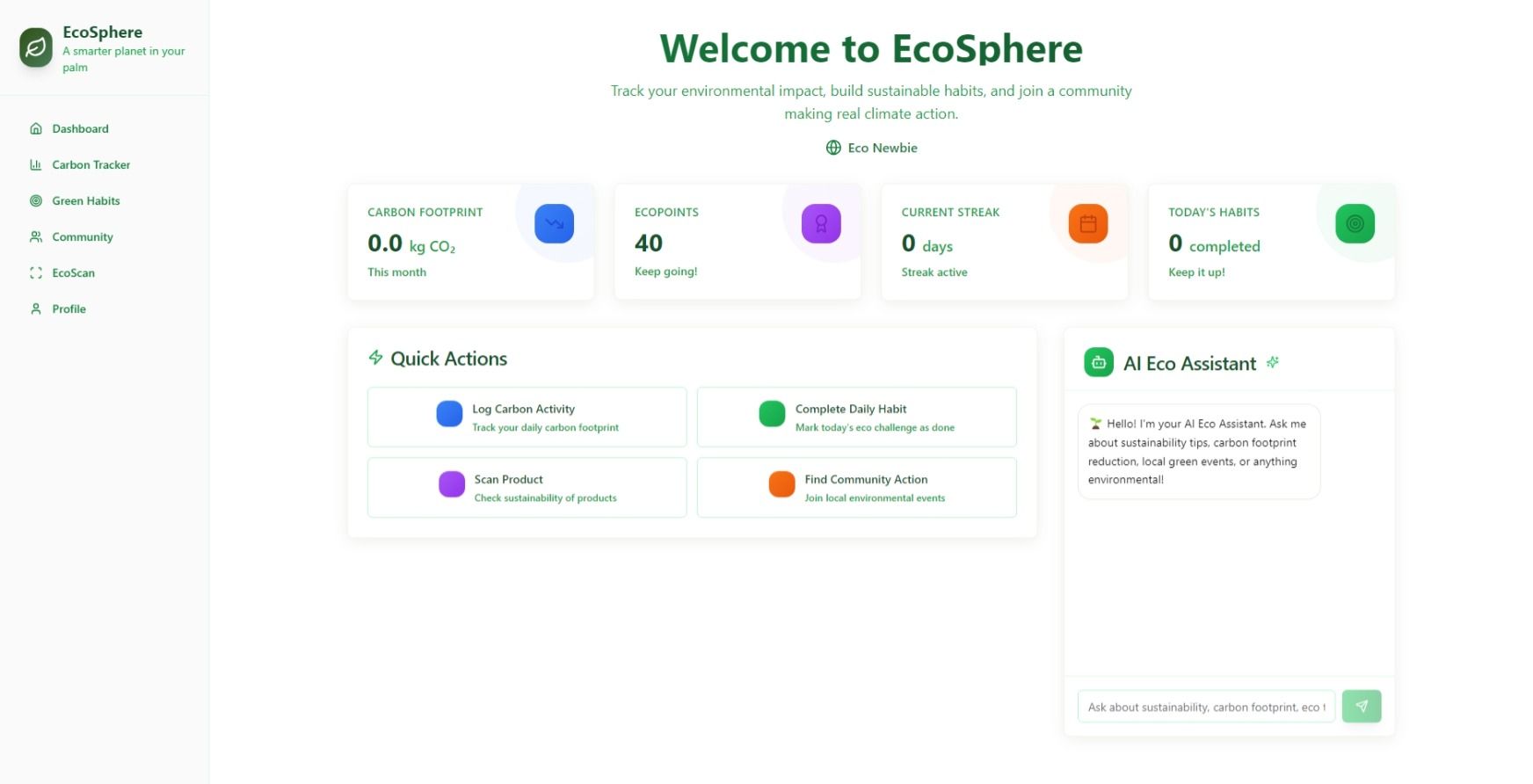The width and height of the screenshot is (1533, 784).
Task: Click the Community people icon
Action: (x=36, y=236)
